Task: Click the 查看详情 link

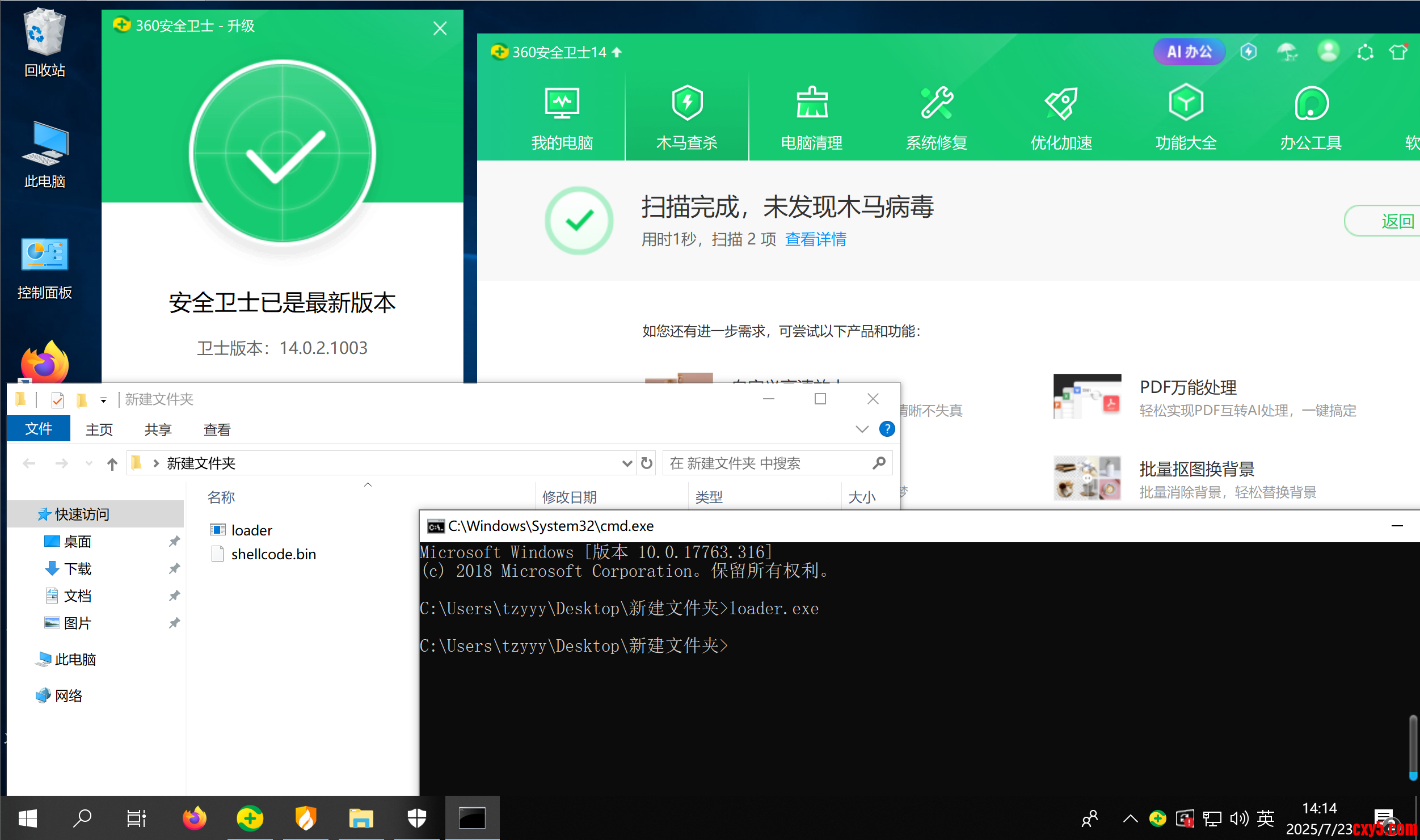Action: pyautogui.click(x=815, y=239)
